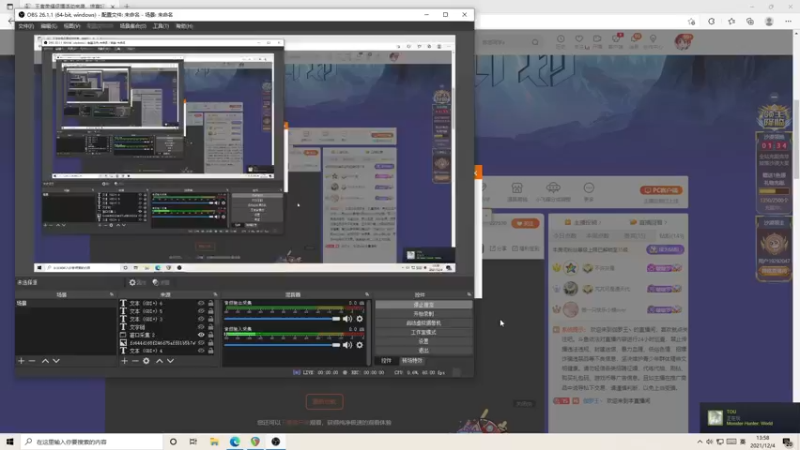Open the user avatar on webpage header

tap(683, 42)
